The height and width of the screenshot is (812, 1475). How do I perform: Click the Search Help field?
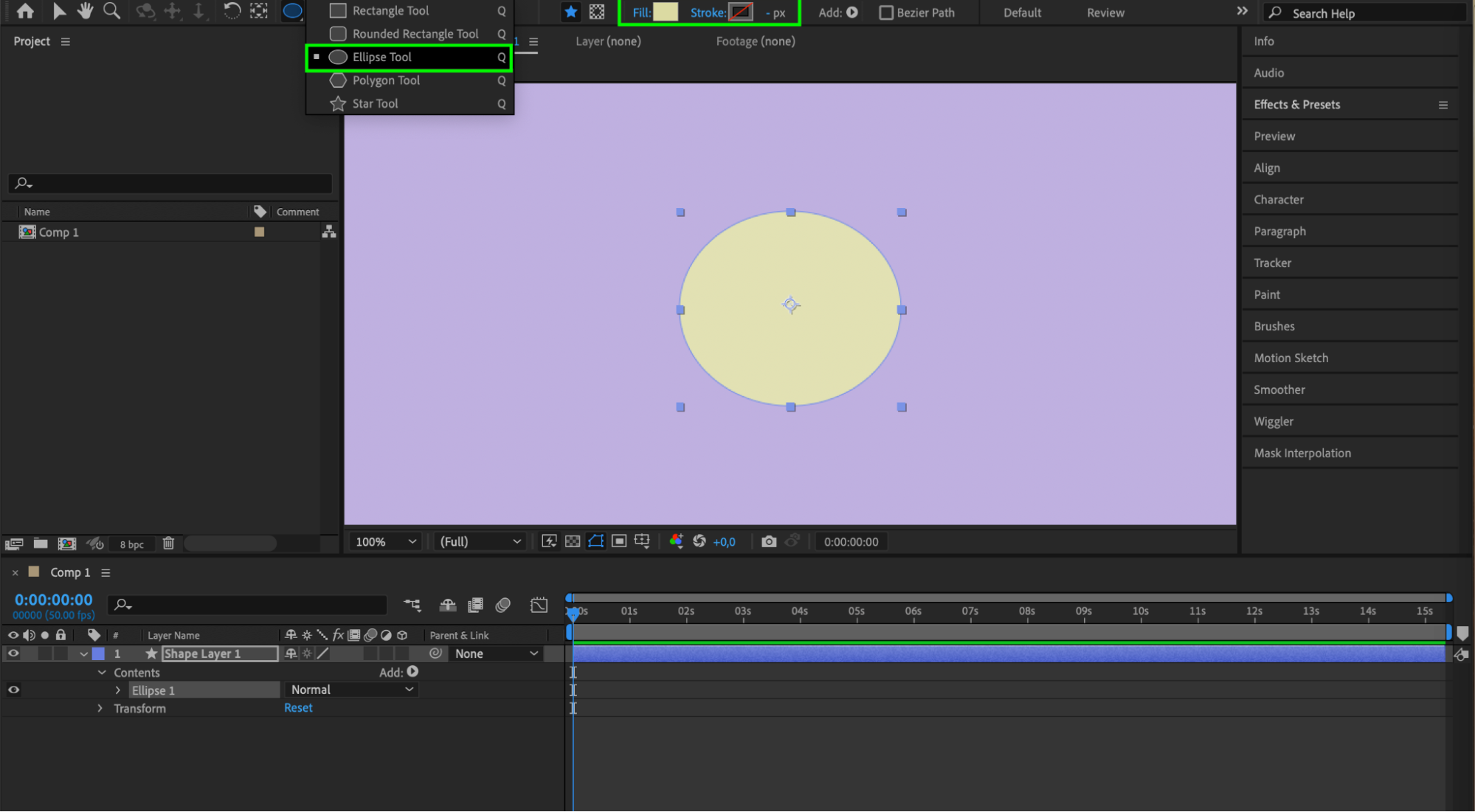pos(1365,13)
